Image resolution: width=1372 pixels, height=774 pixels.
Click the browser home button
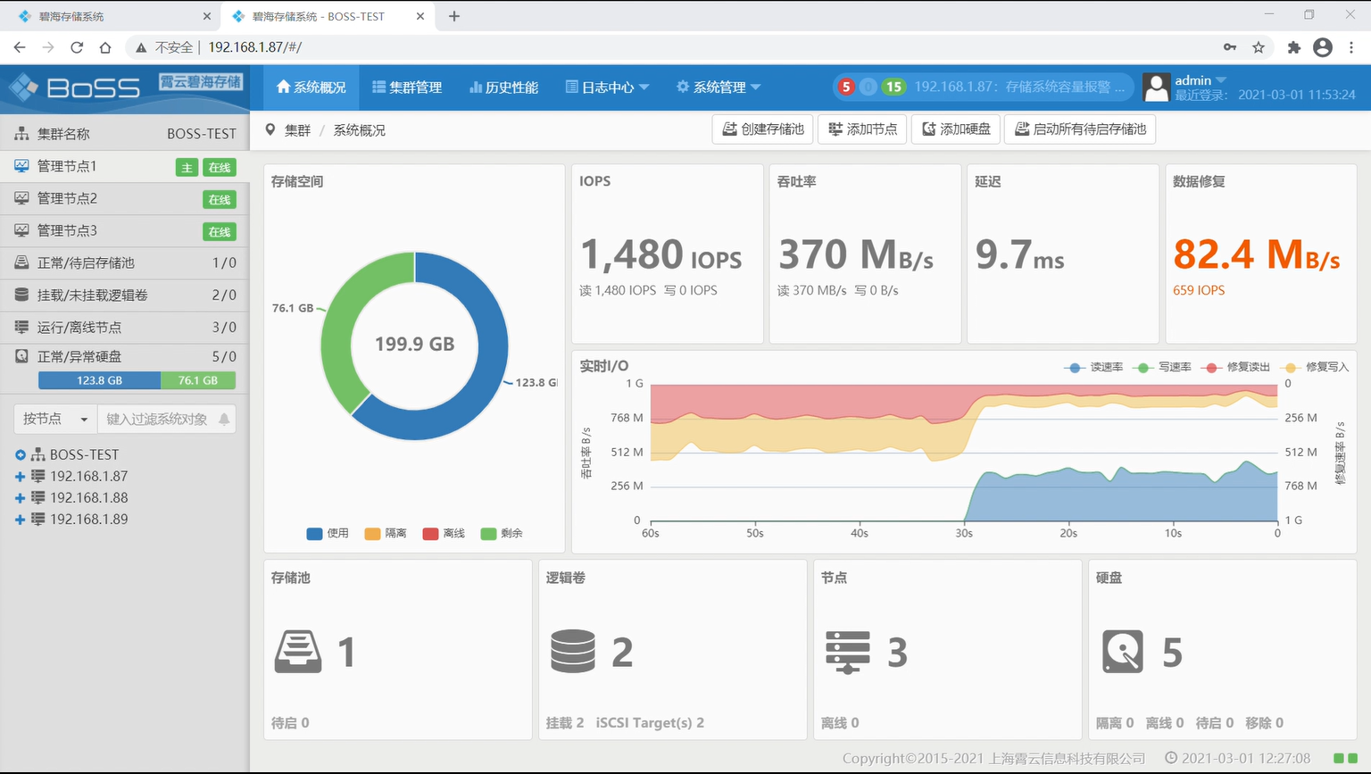[x=105, y=47]
